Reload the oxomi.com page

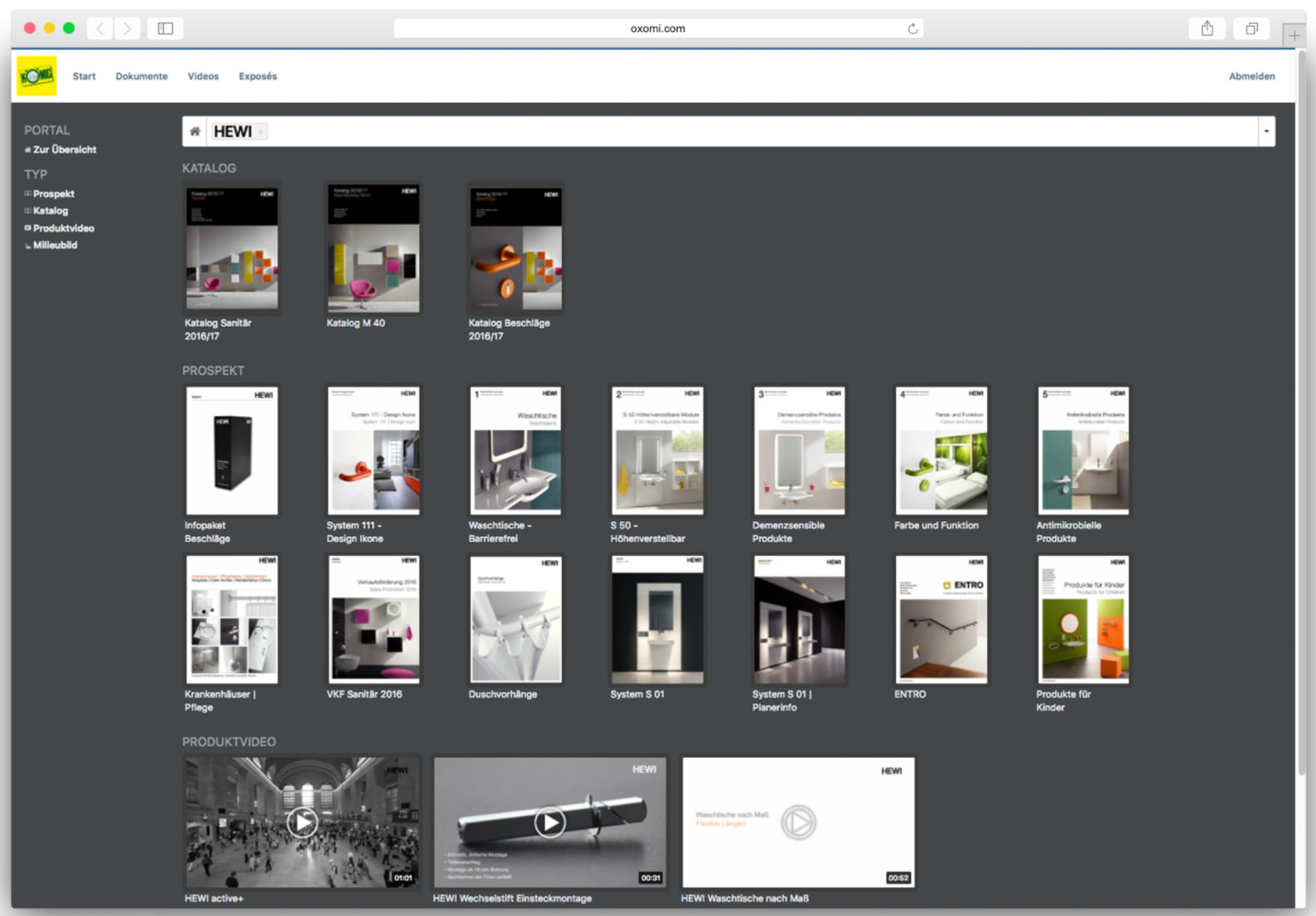tap(913, 29)
